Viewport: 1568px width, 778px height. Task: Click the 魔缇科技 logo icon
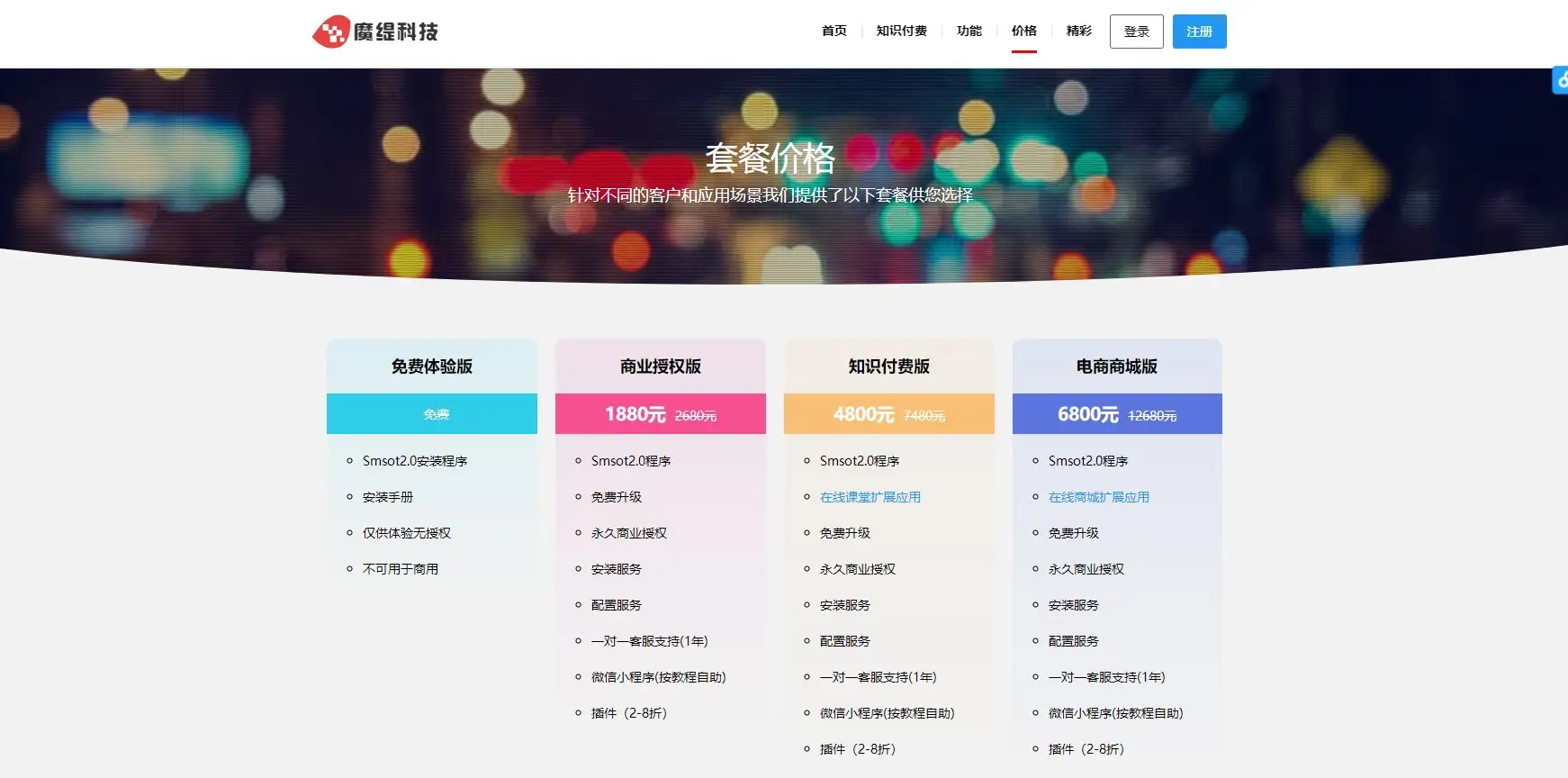[x=330, y=32]
